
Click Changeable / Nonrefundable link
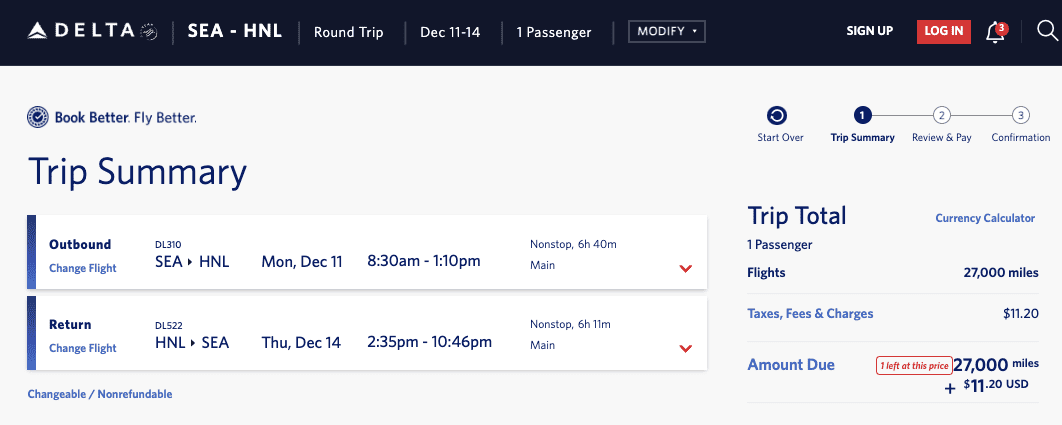[x=100, y=394]
